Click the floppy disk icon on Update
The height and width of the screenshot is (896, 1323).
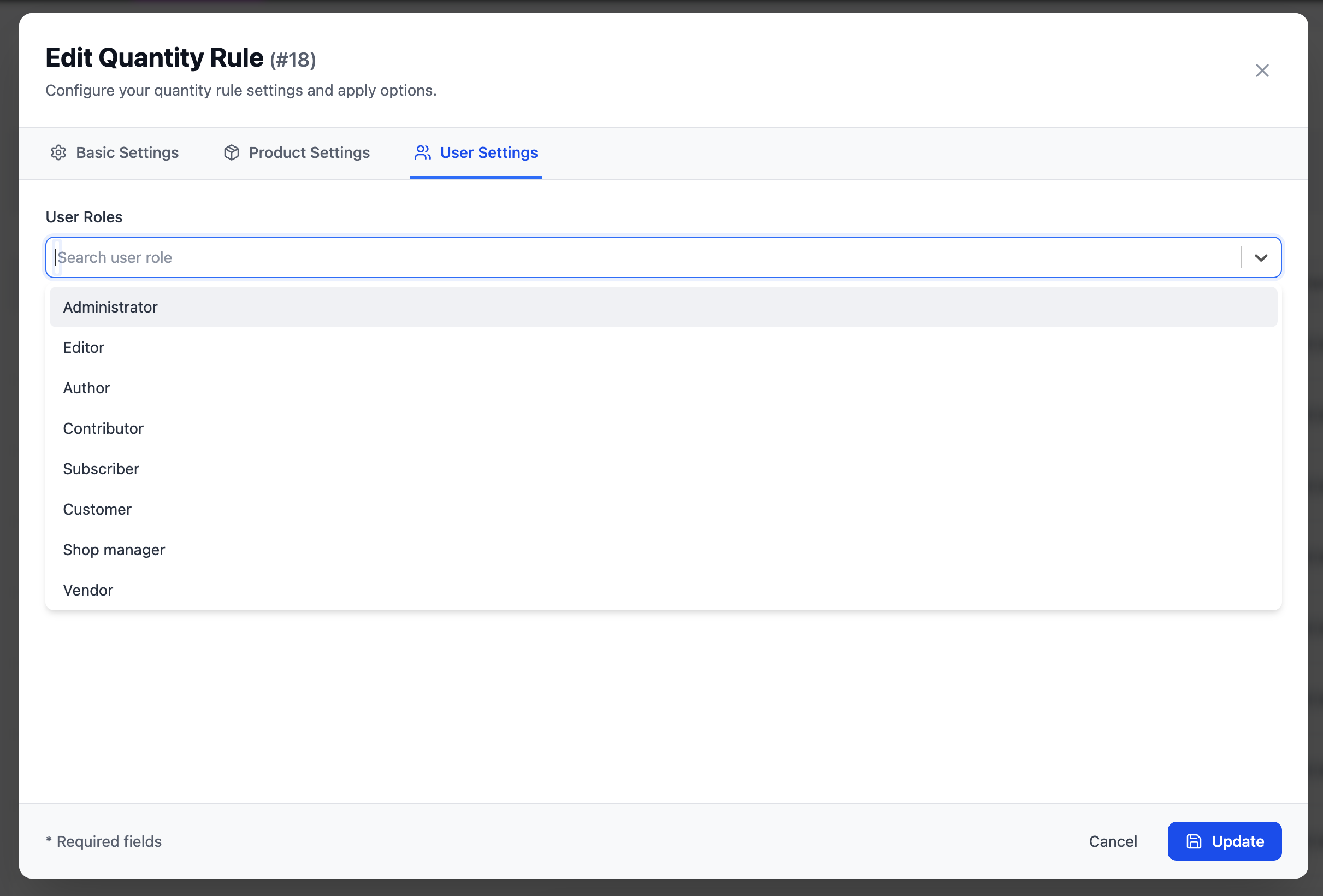(x=1194, y=841)
